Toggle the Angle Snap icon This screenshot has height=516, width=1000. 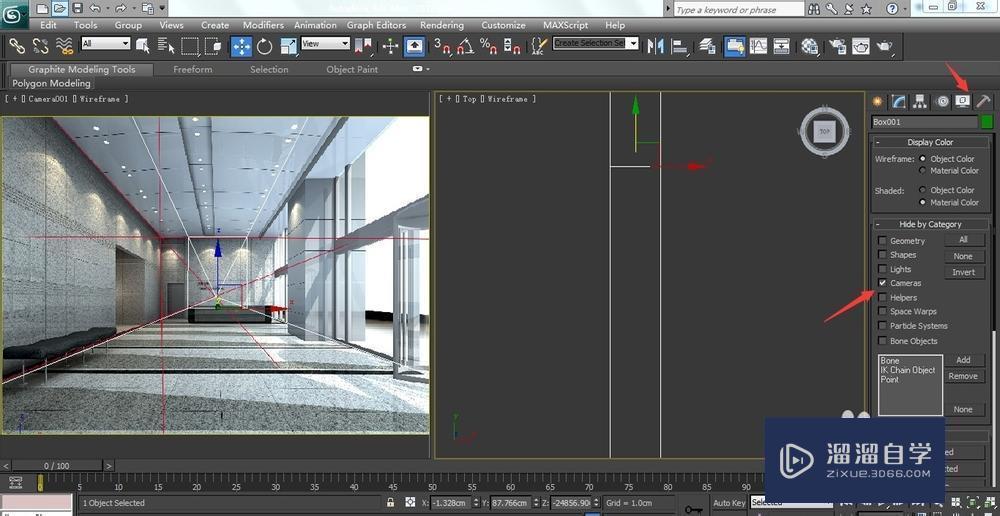click(x=465, y=45)
